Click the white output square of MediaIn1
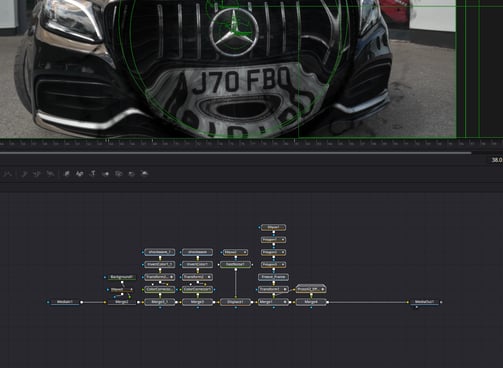 [x=82, y=302]
